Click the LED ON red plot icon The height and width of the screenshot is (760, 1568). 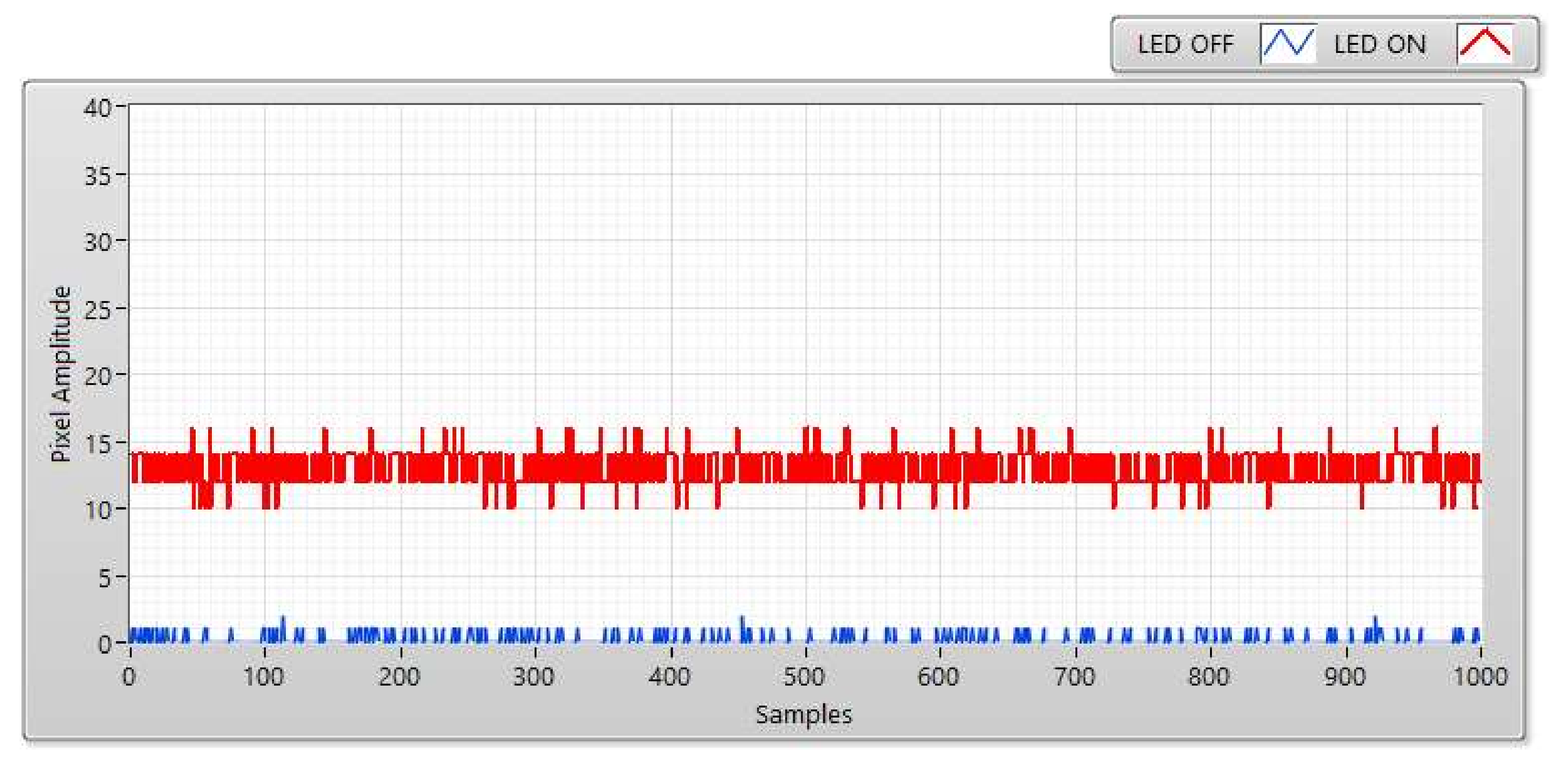(1485, 43)
